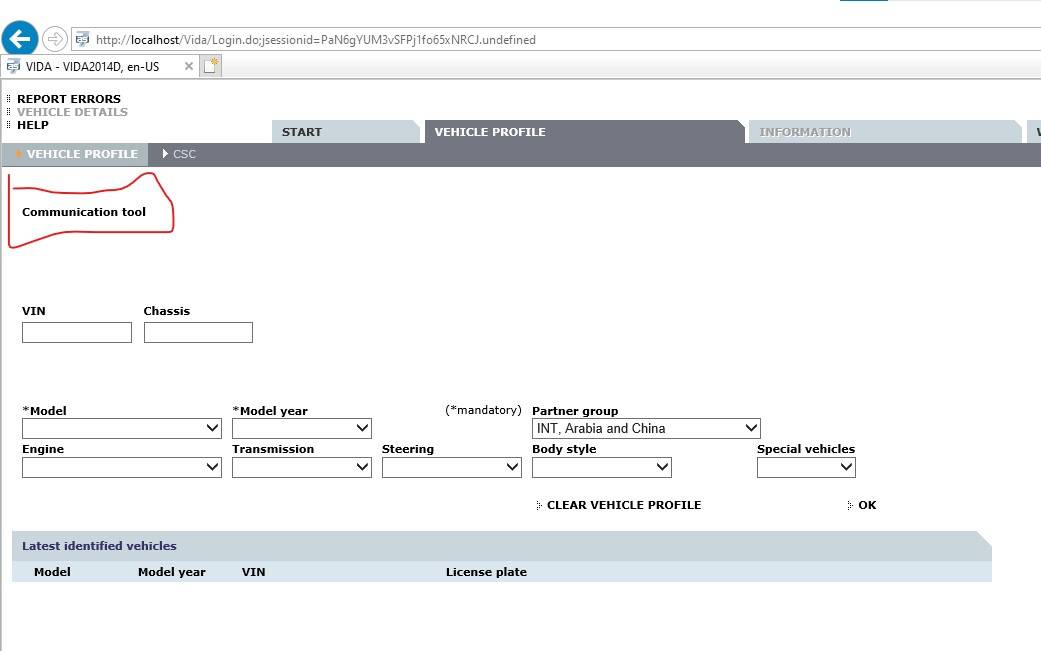Switch to the INFORMATION tab
This screenshot has height=651, width=1041.
805,132
